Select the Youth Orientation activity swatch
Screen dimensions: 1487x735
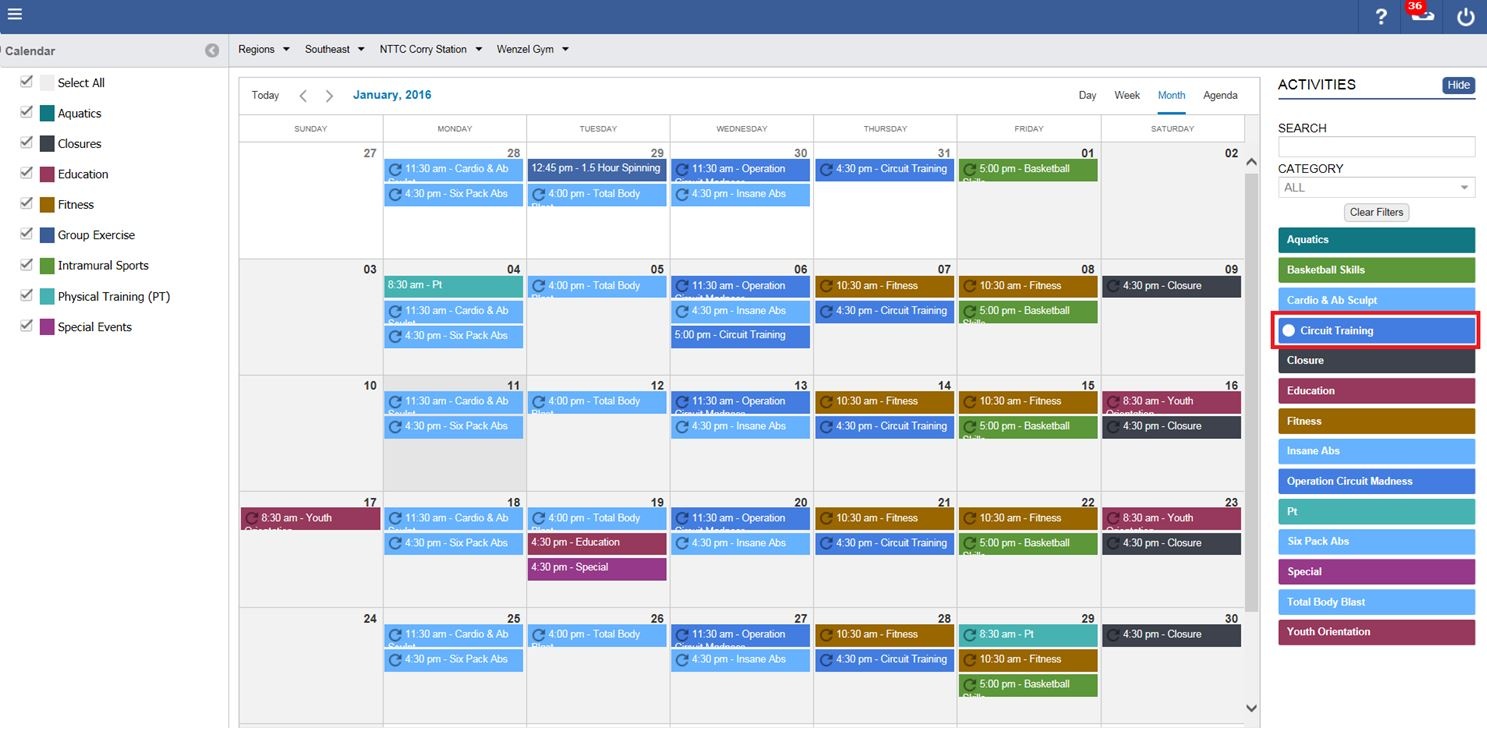(x=1376, y=632)
